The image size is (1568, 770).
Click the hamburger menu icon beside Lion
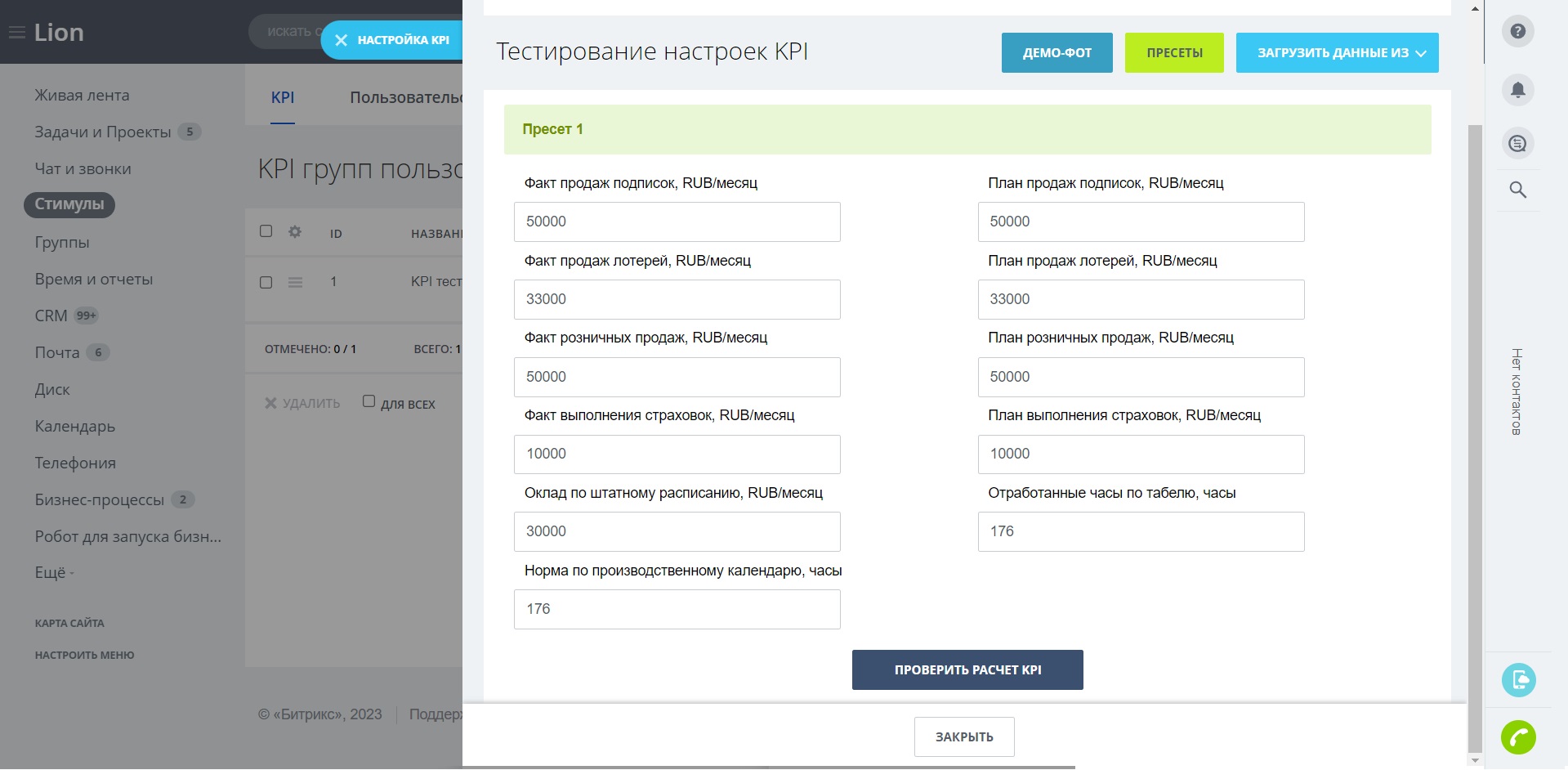(16, 33)
